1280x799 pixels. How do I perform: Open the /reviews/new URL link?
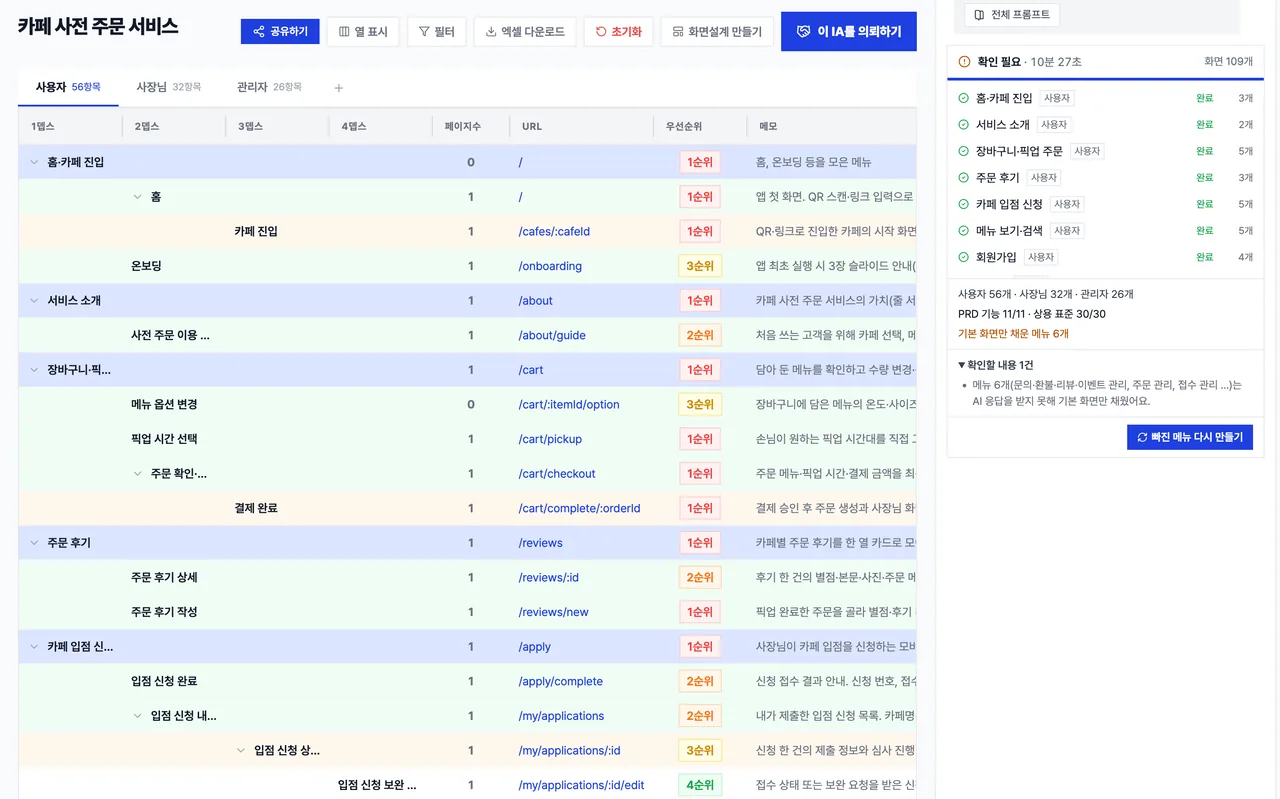(x=553, y=612)
